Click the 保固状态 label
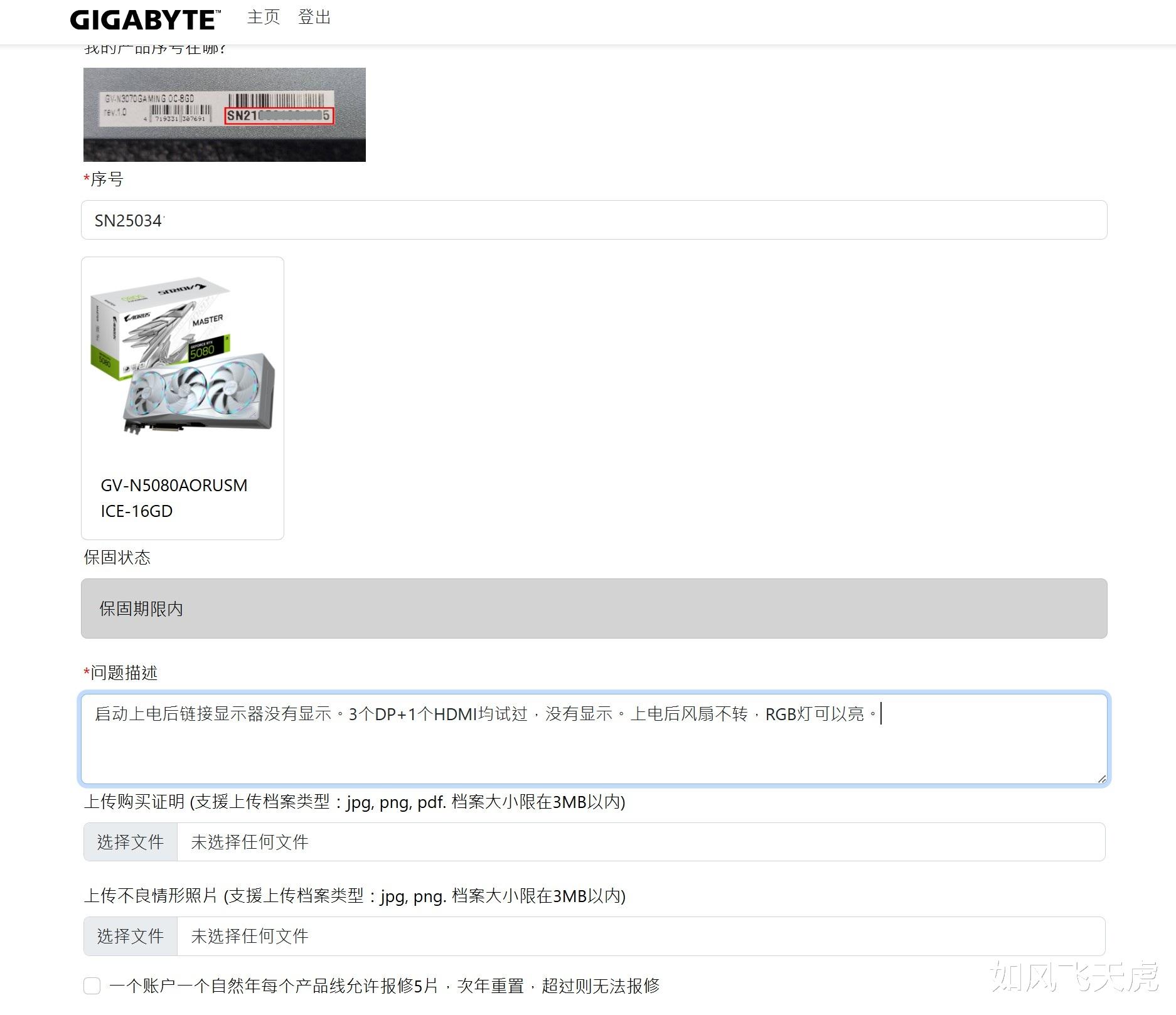 117,558
